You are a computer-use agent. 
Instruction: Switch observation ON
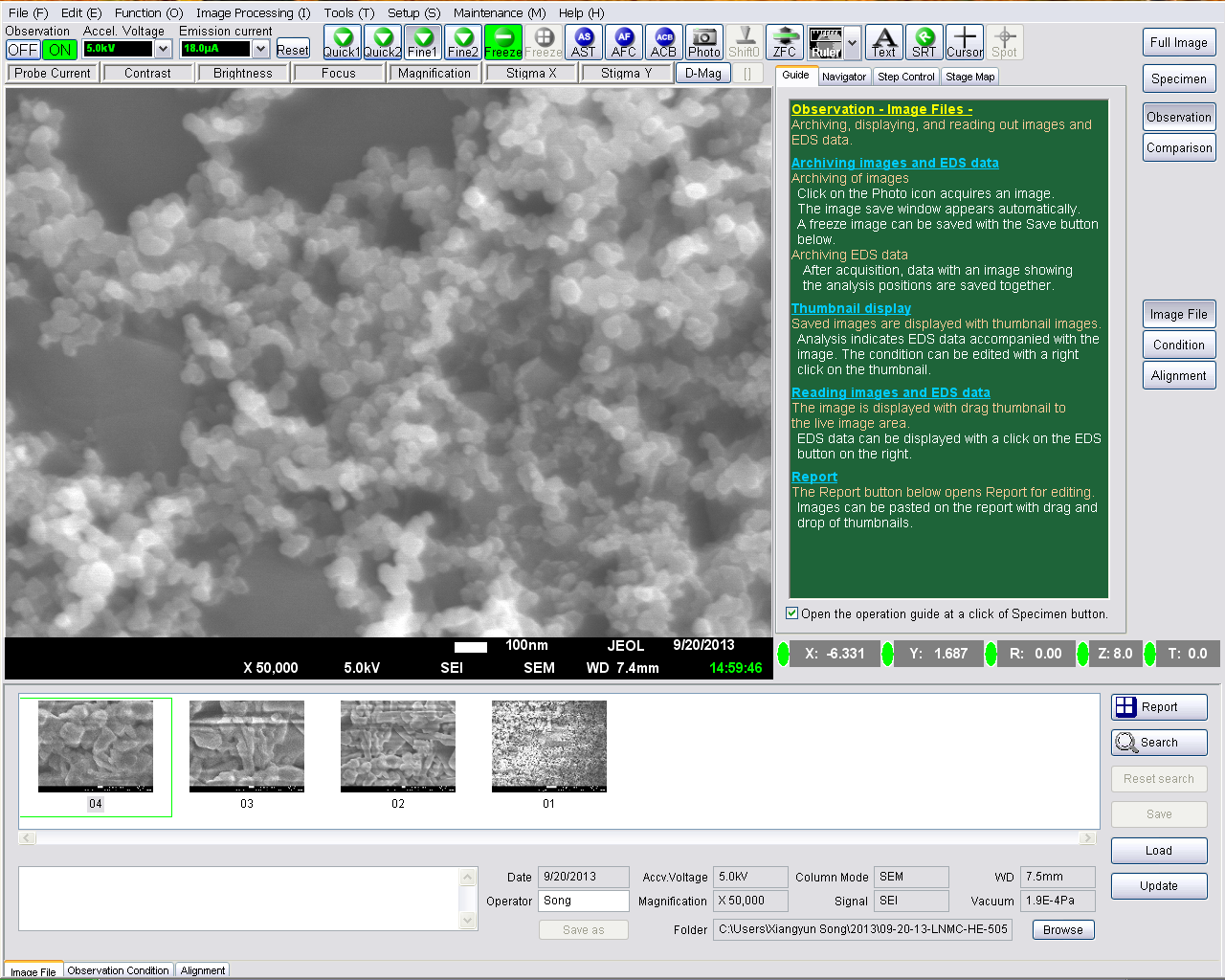point(59,50)
